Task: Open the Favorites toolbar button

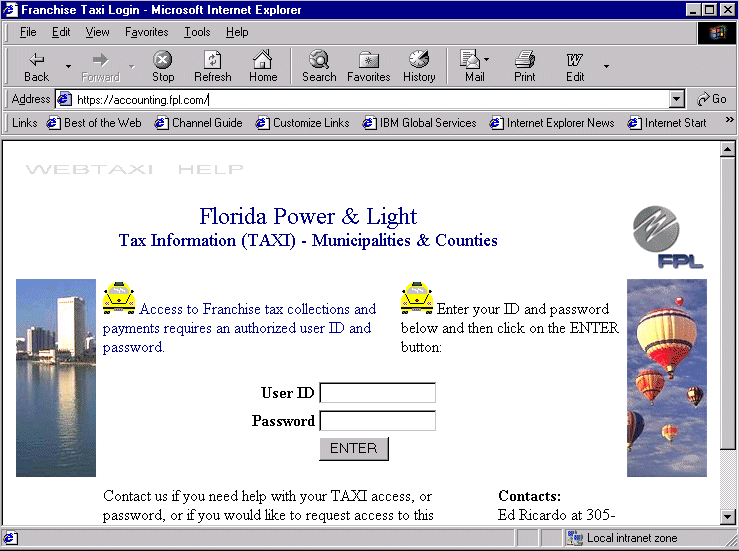Action: pos(369,66)
